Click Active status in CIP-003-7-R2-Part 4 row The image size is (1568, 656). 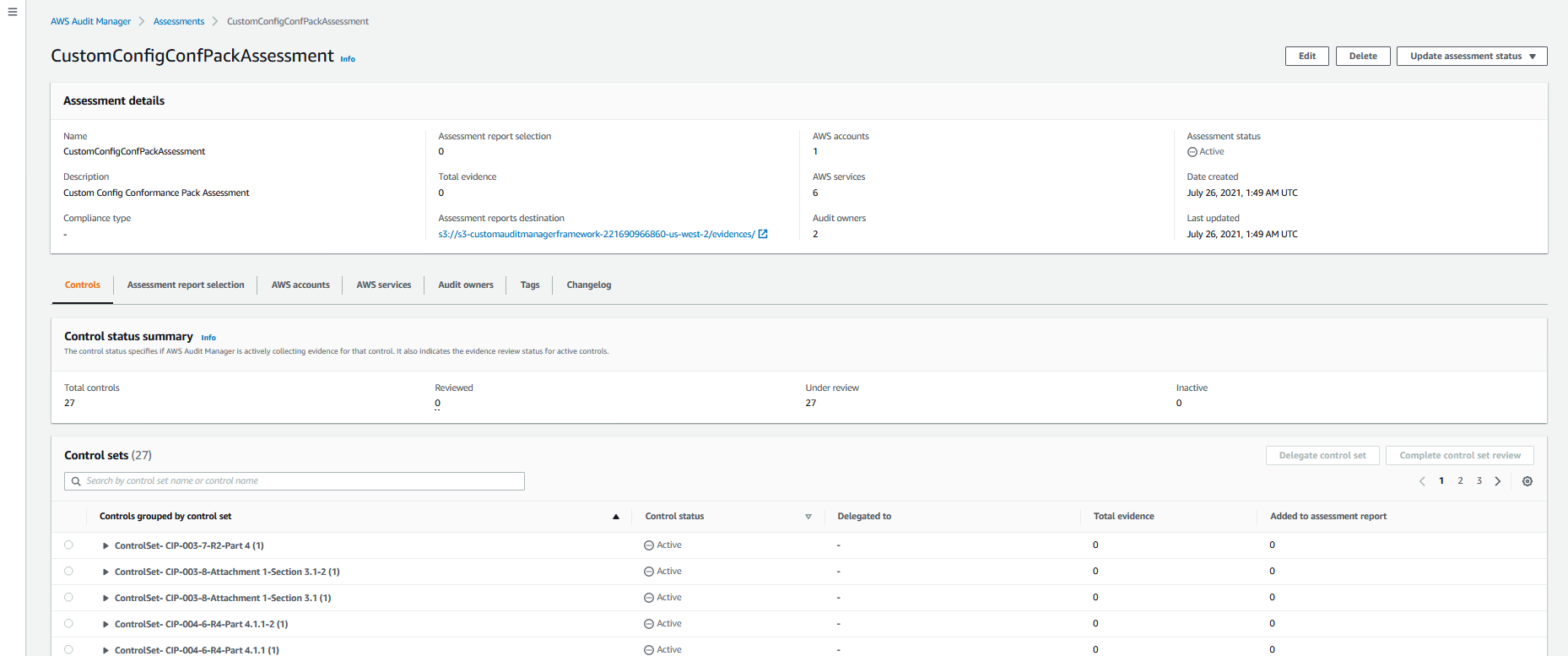click(662, 545)
